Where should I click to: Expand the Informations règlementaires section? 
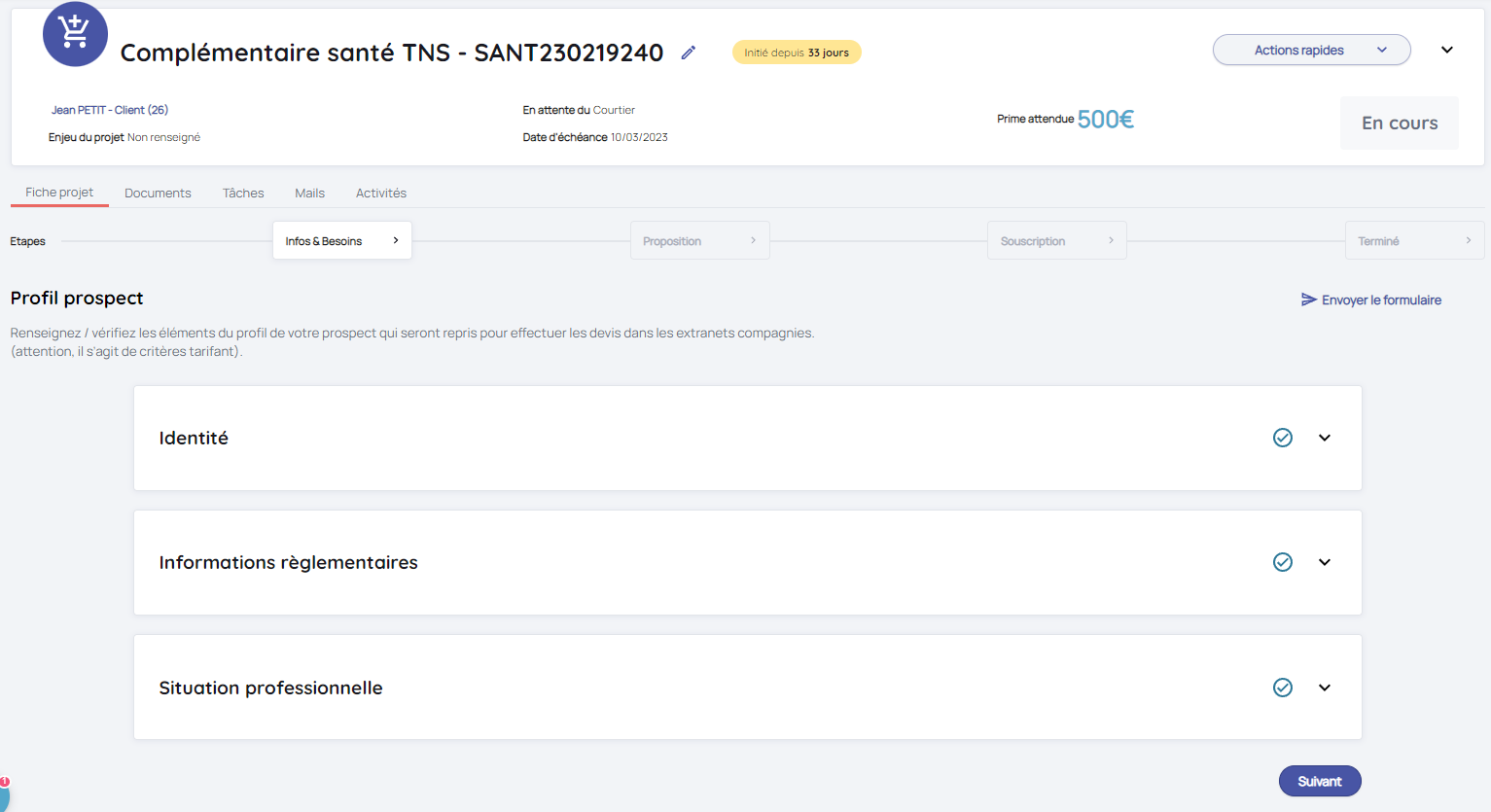pos(1325,562)
